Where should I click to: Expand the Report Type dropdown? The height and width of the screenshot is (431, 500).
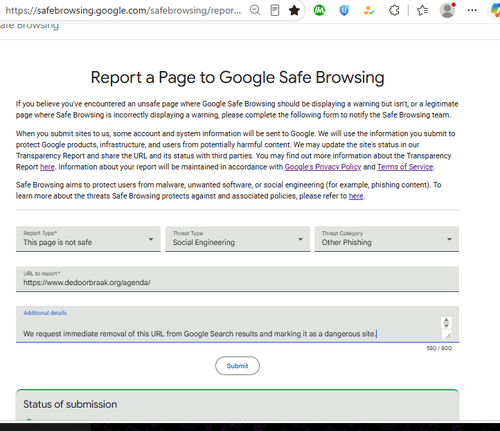point(88,239)
